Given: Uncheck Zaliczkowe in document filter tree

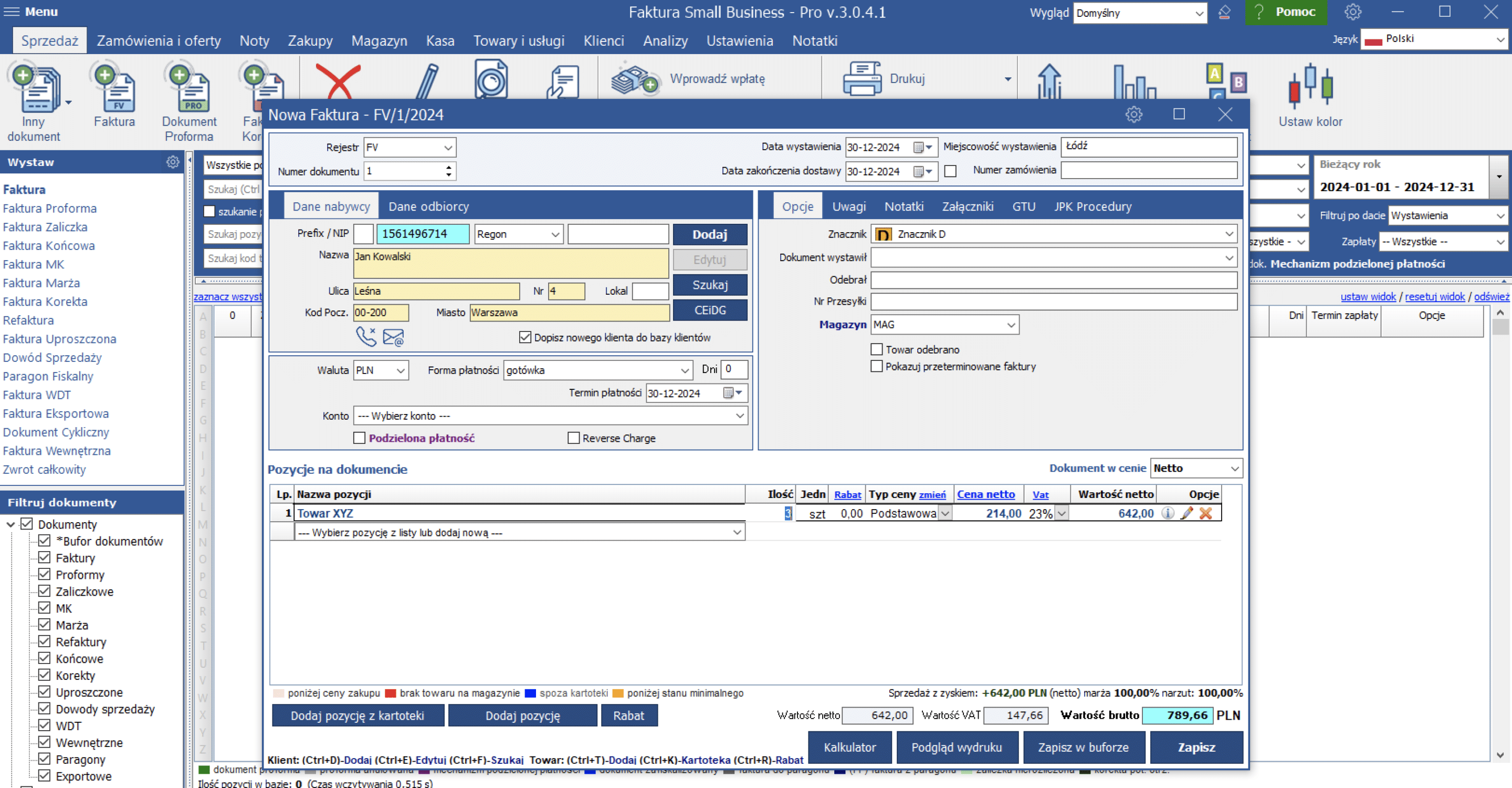Looking at the screenshot, I should click(x=44, y=592).
